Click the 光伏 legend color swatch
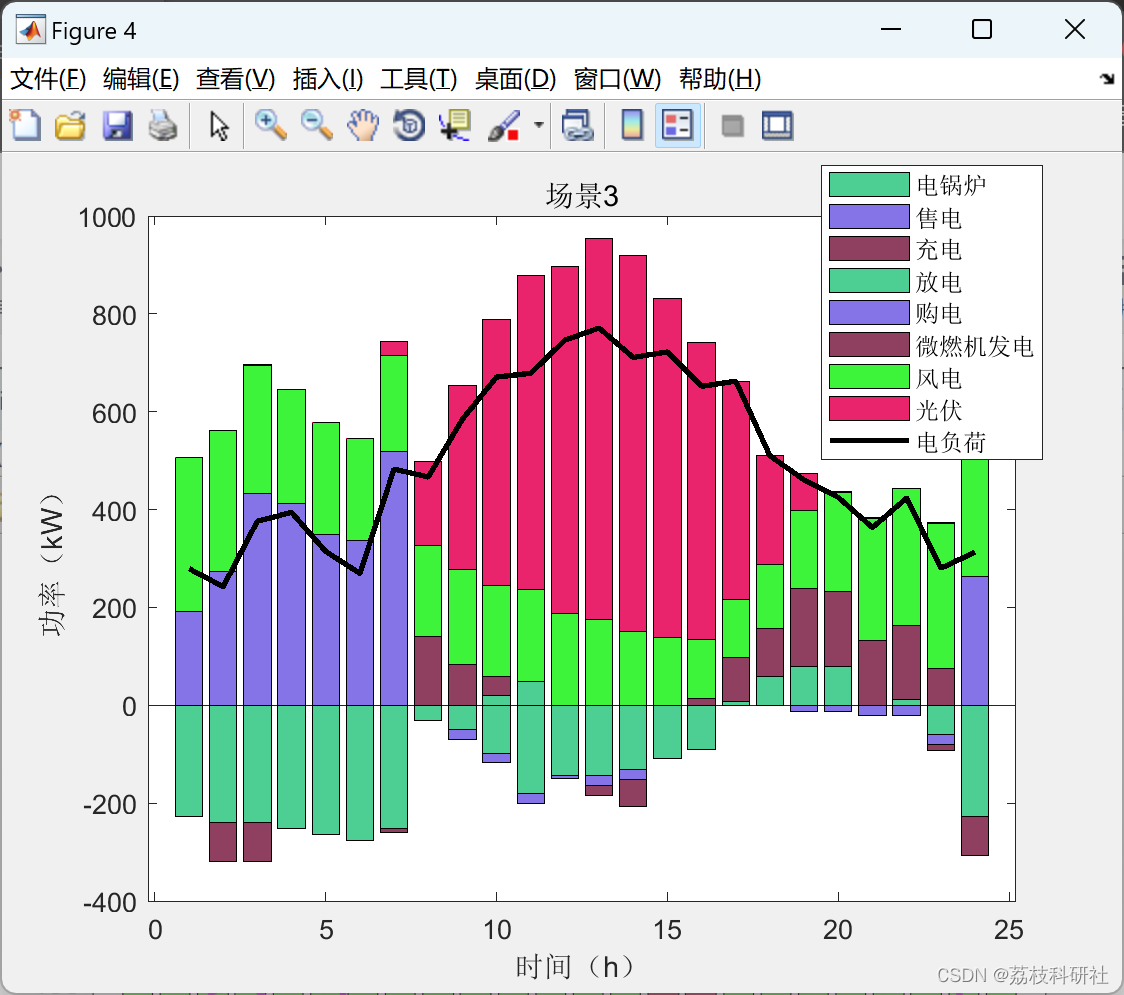 click(869, 409)
